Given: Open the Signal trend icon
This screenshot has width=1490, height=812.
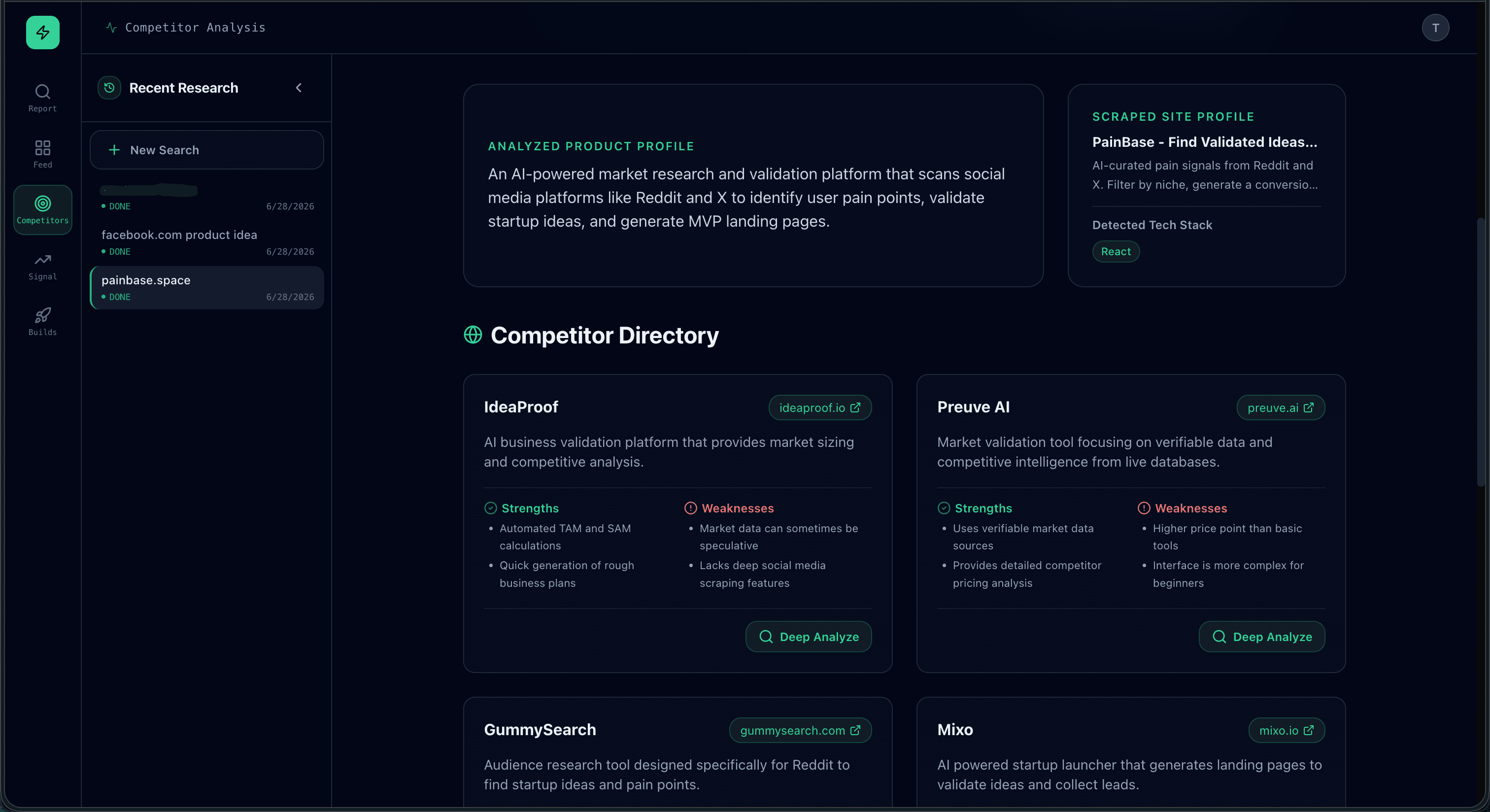Looking at the screenshot, I should point(42,260).
